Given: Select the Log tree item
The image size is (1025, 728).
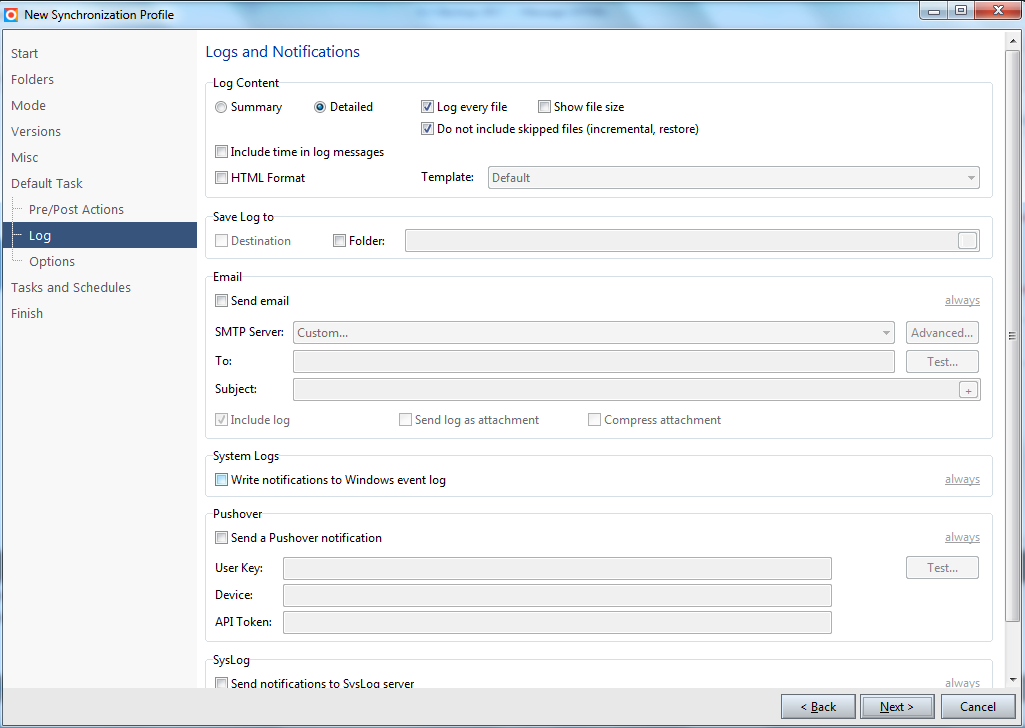Looking at the screenshot, I should point(100,235).
